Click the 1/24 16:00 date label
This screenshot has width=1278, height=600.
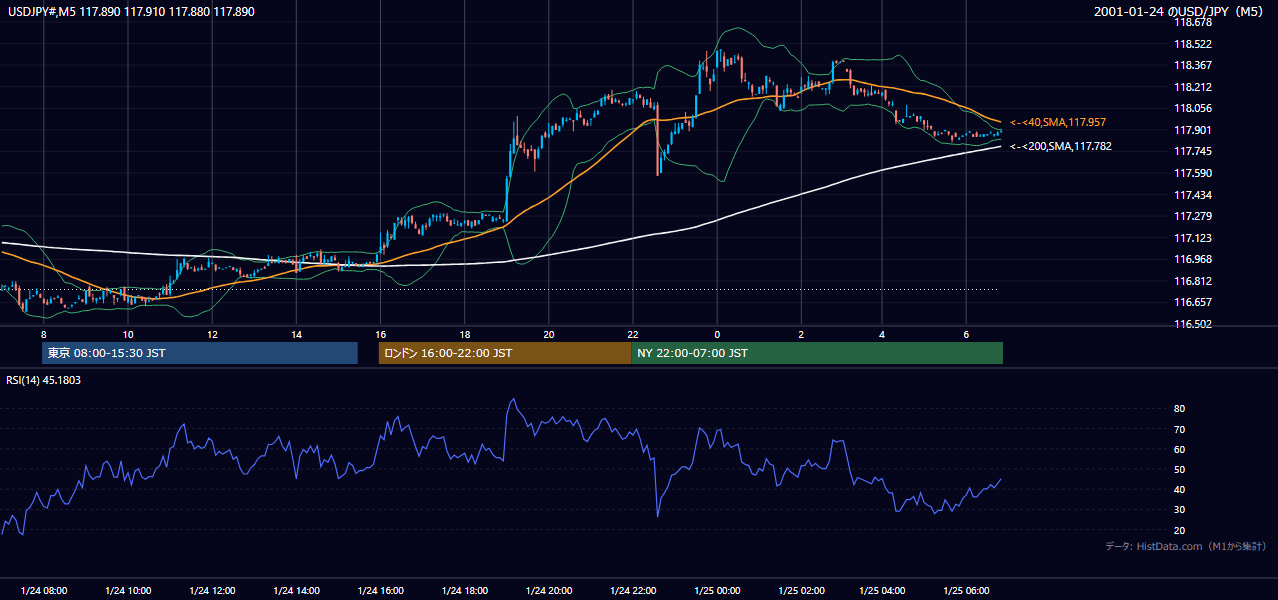(x=380, y=591)
